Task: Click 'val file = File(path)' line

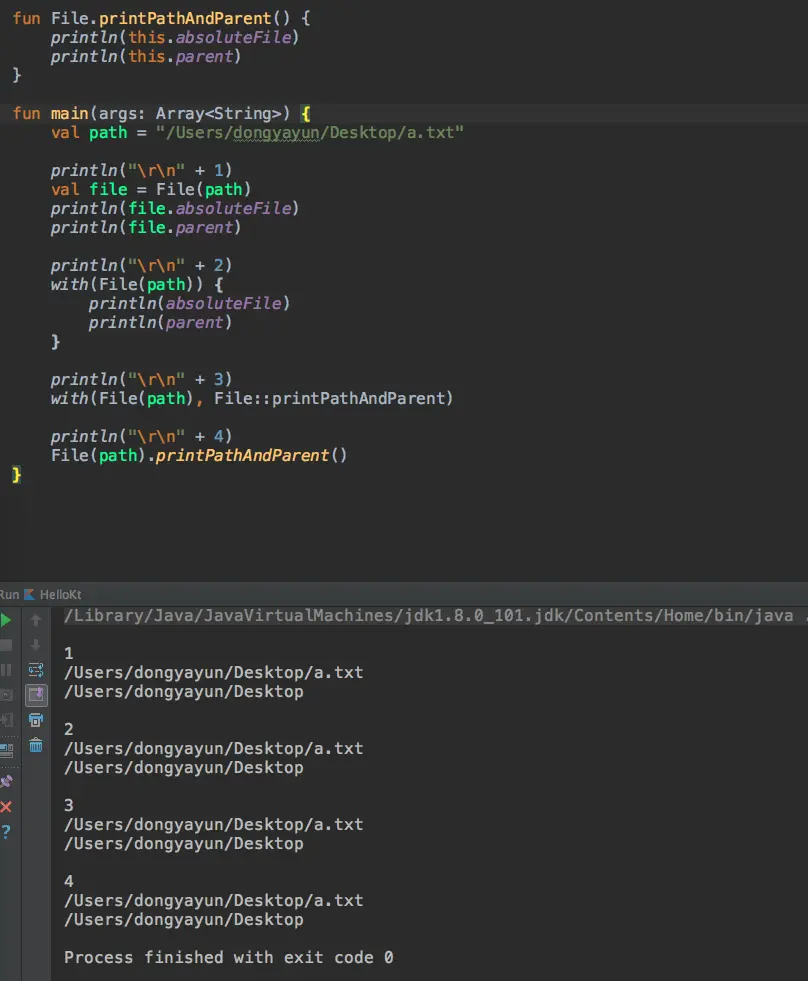Action: tap(151, 189)
